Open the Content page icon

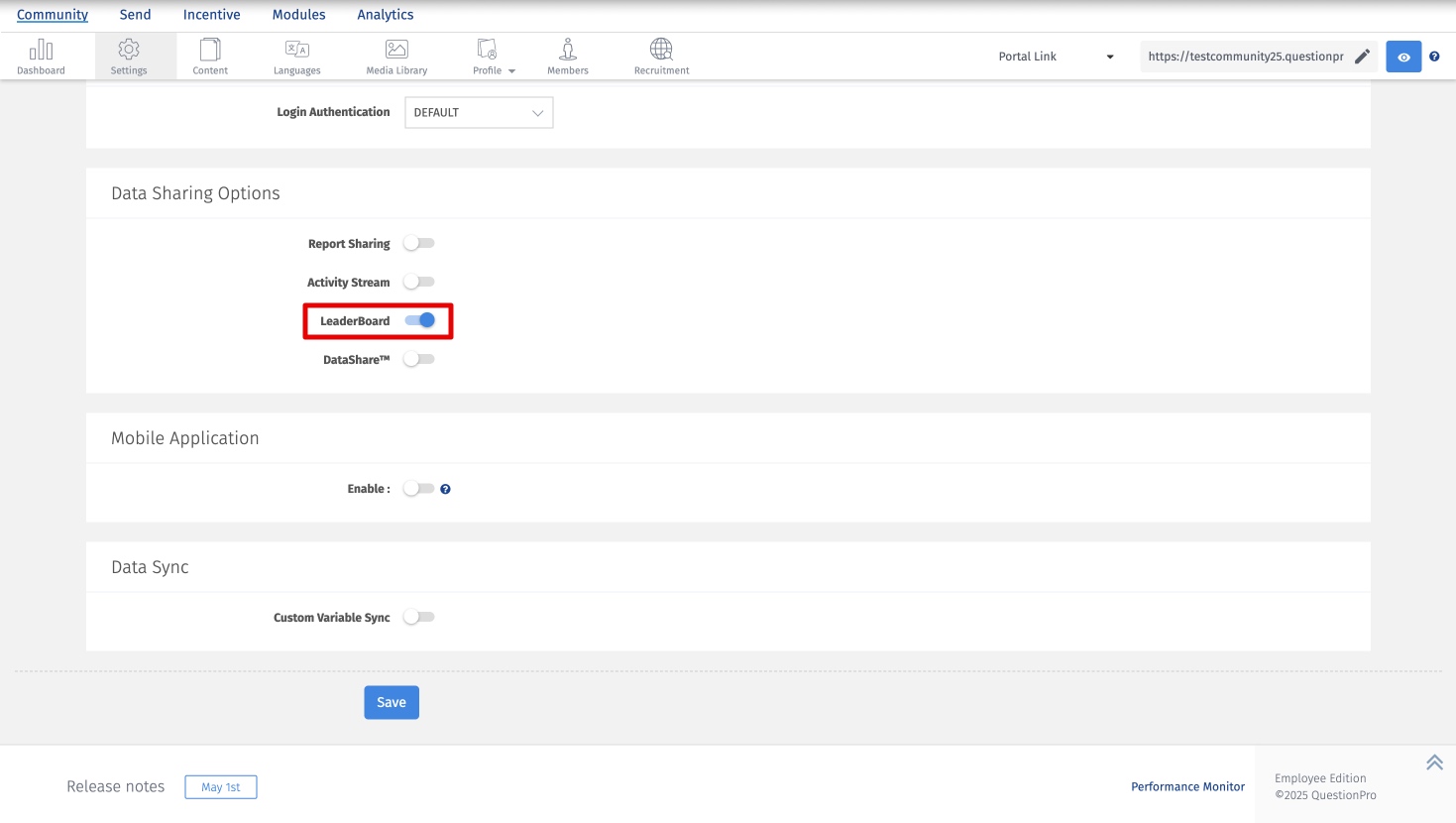pyautogui.click(x=210, y=50)
